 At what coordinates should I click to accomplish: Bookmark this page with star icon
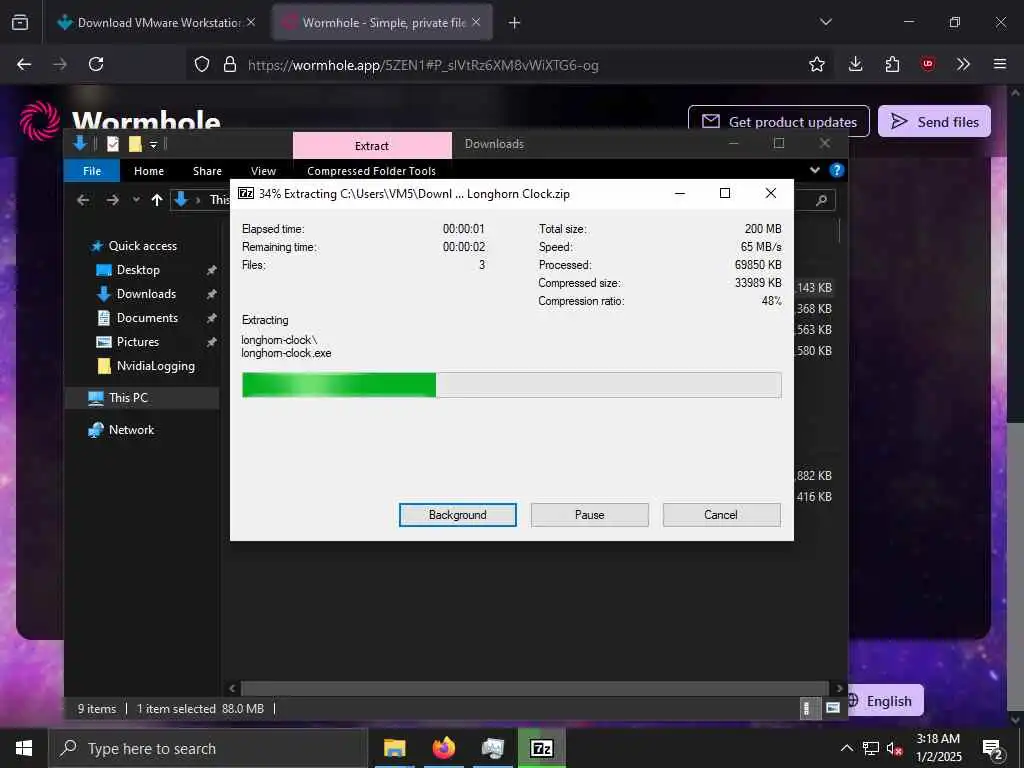[x=816, y=64]
